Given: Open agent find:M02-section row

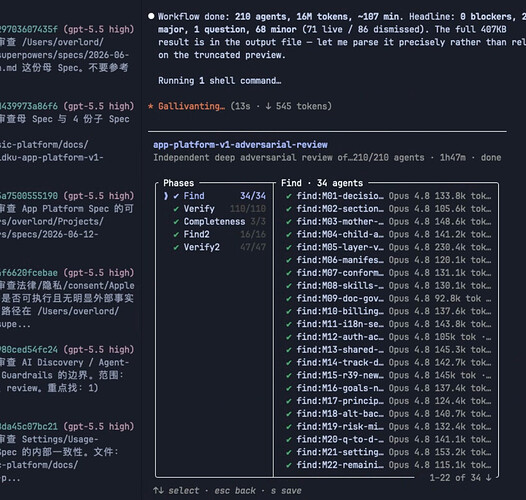Looking at the screenshot, I should coord(388,209).
